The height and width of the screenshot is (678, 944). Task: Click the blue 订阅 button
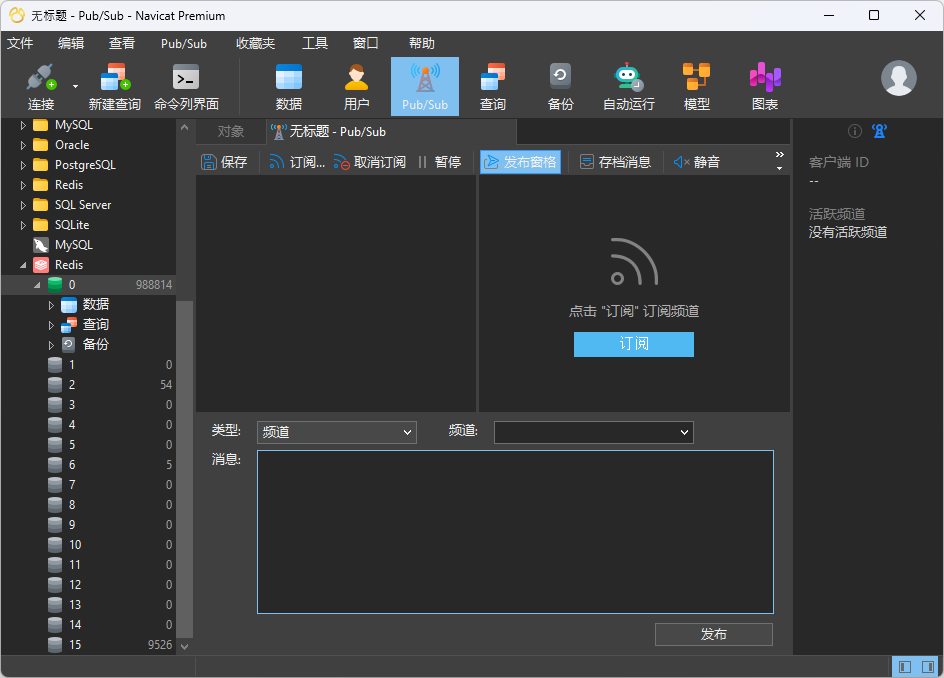pyautogui.click(x=633, y=344)
